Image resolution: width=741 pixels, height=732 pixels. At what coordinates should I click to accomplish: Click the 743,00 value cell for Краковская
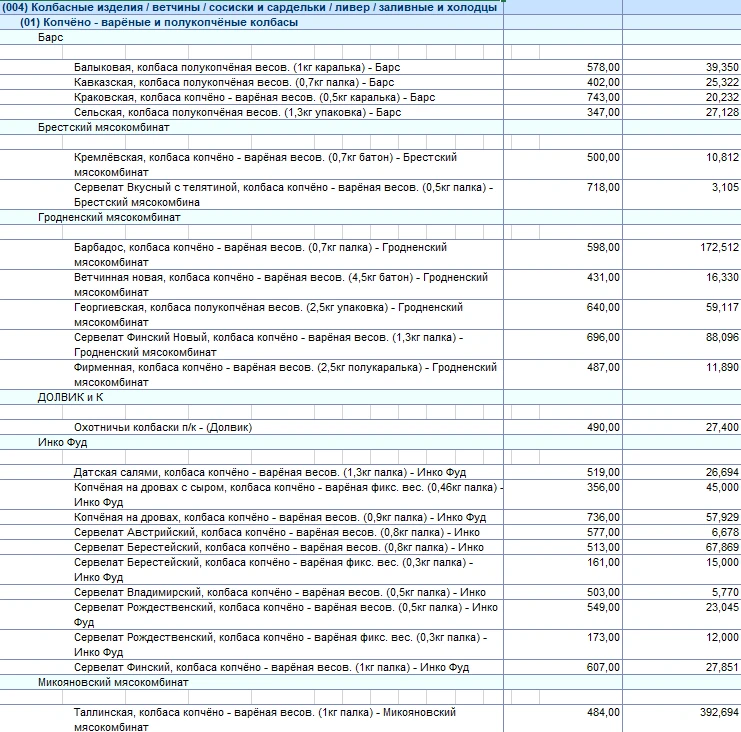point(603,97)
